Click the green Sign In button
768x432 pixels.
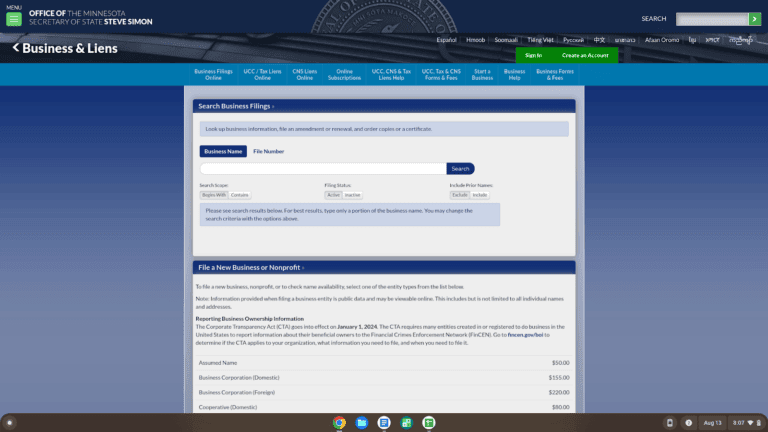coord(533,55)
